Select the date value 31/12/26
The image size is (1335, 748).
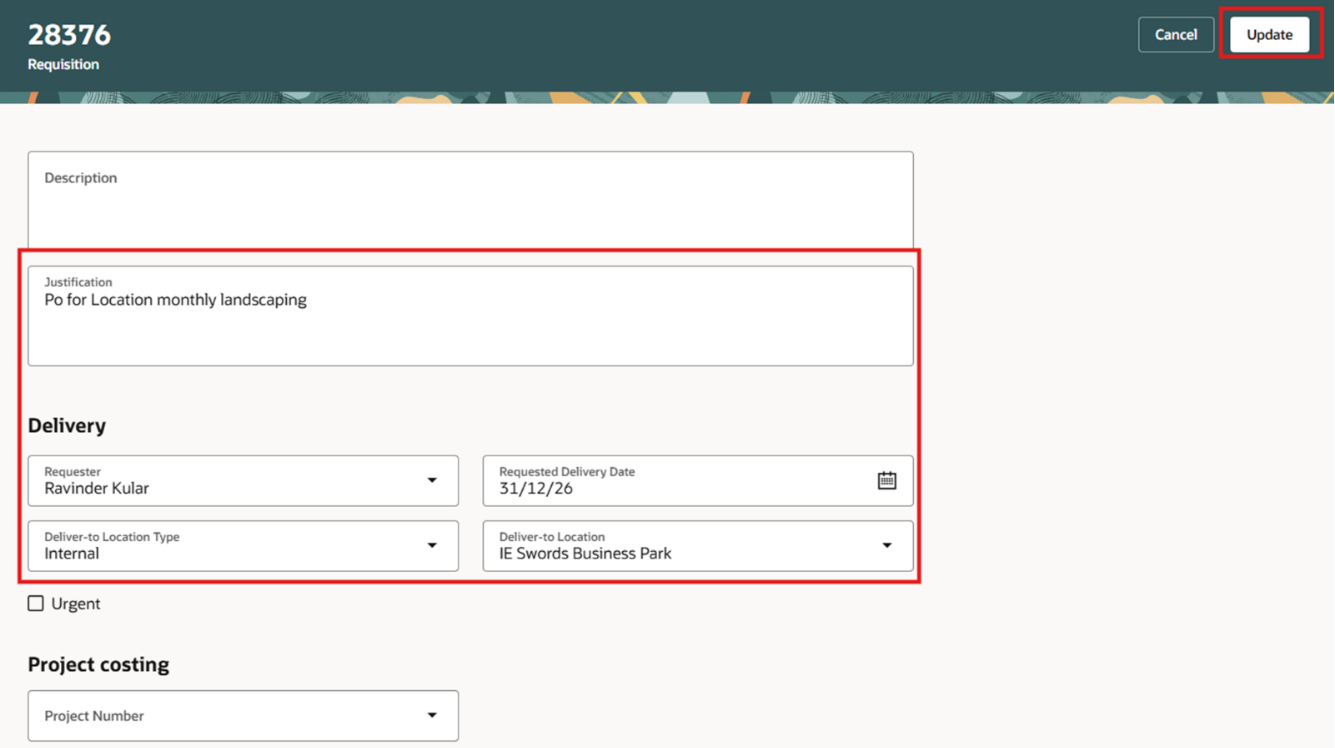536,489
